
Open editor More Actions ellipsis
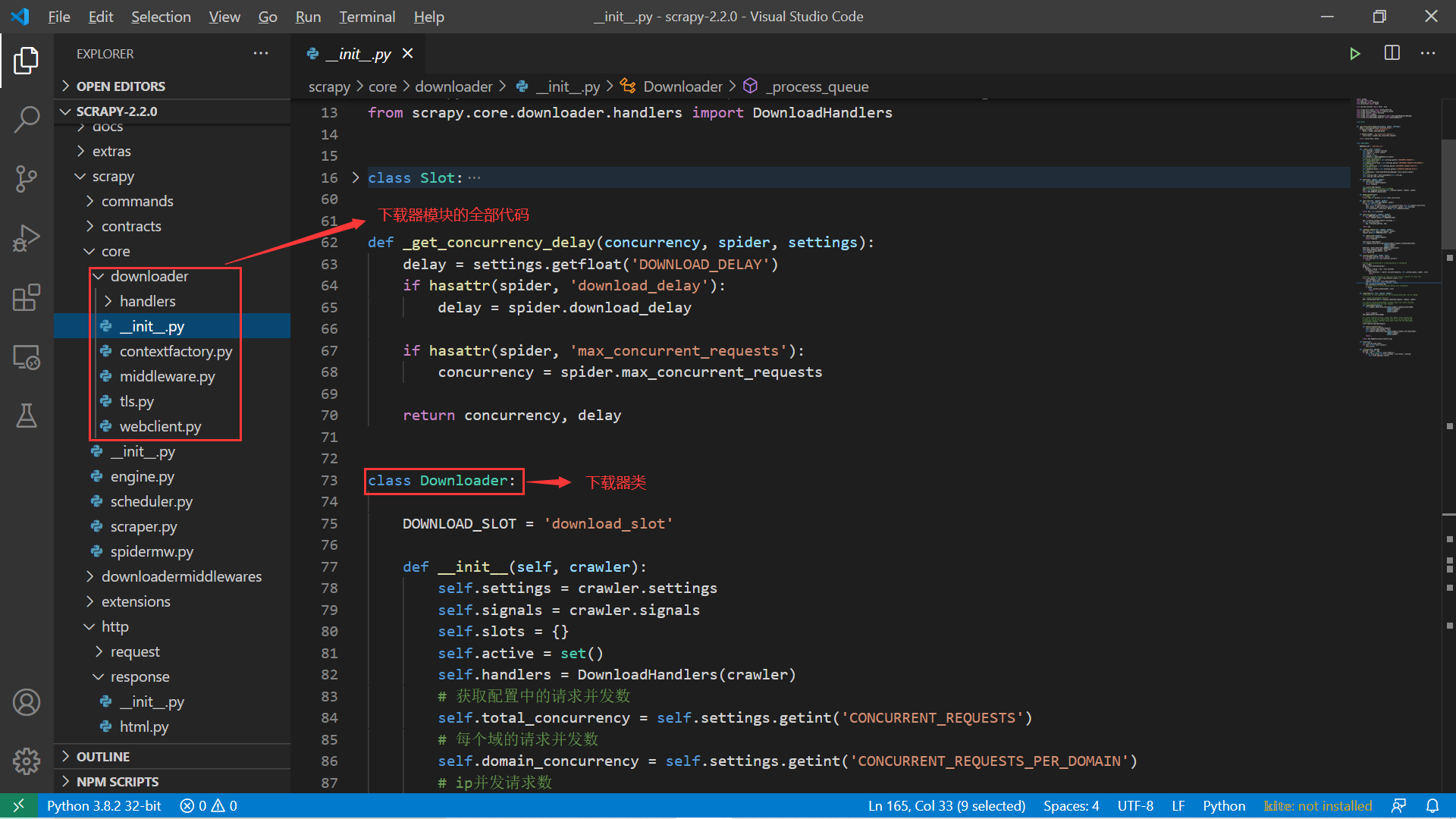tap(1428, 53)
